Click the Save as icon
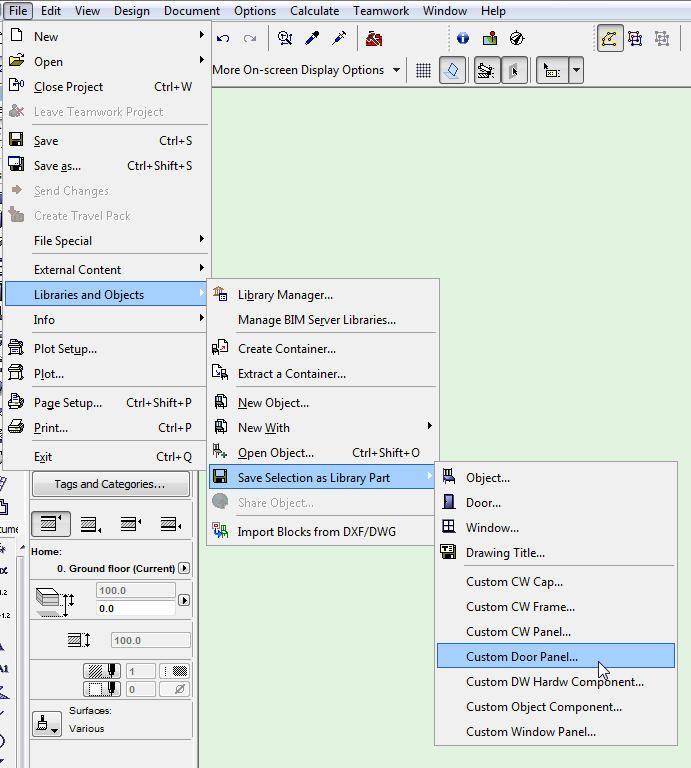This screenshot has height=768, width=691. coord(16,164)
